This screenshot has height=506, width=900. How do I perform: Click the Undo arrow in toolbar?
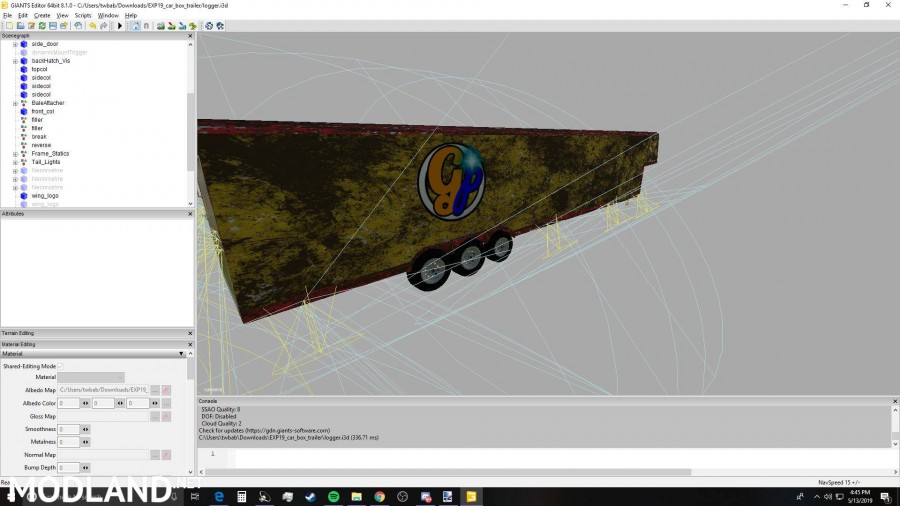[x=92, y=26]
